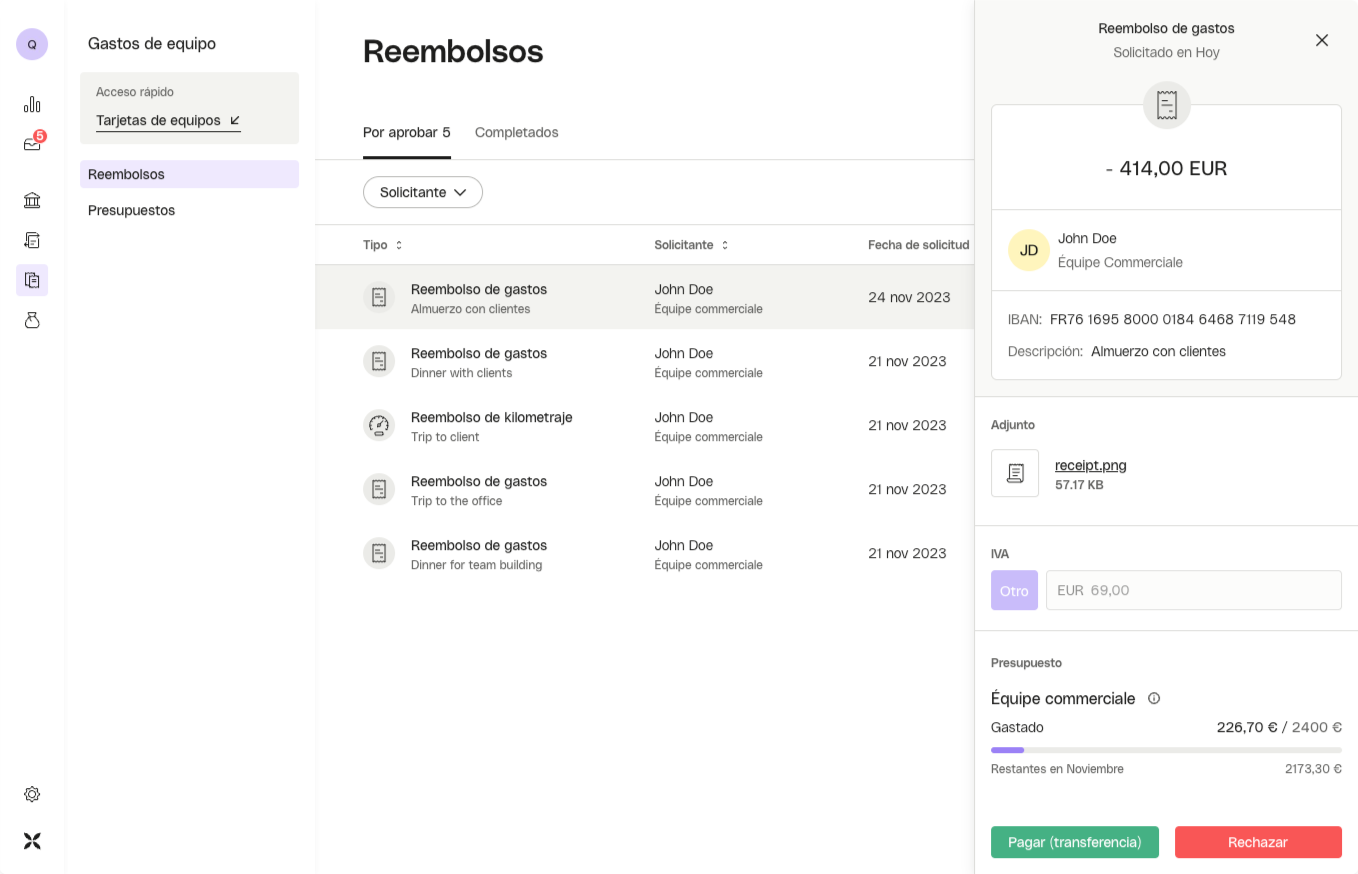The height and width of the screenshot is (874, 1358).
Task: Select Presupuestos in the side menu
Action: (131, 210)
